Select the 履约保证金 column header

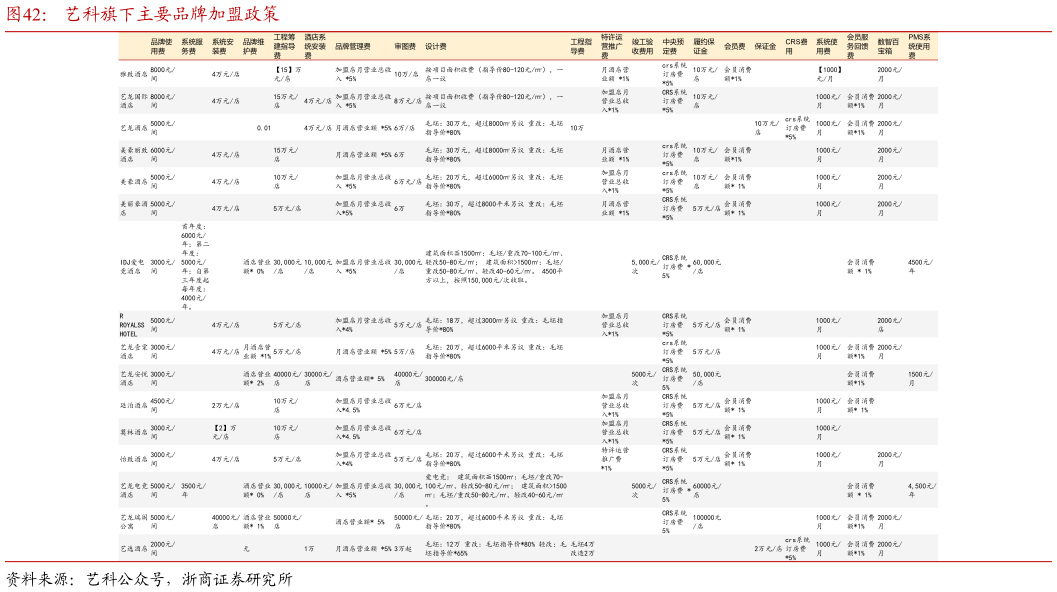(x=704, y=46)
